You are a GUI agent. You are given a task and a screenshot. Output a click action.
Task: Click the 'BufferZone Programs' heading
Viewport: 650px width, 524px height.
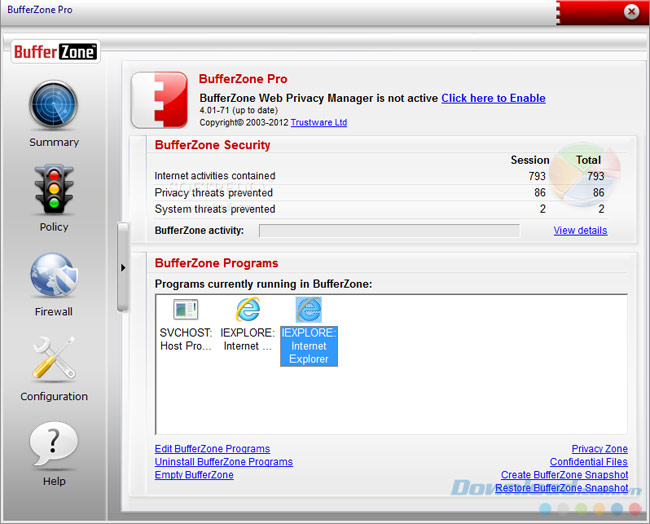[216, 263]
